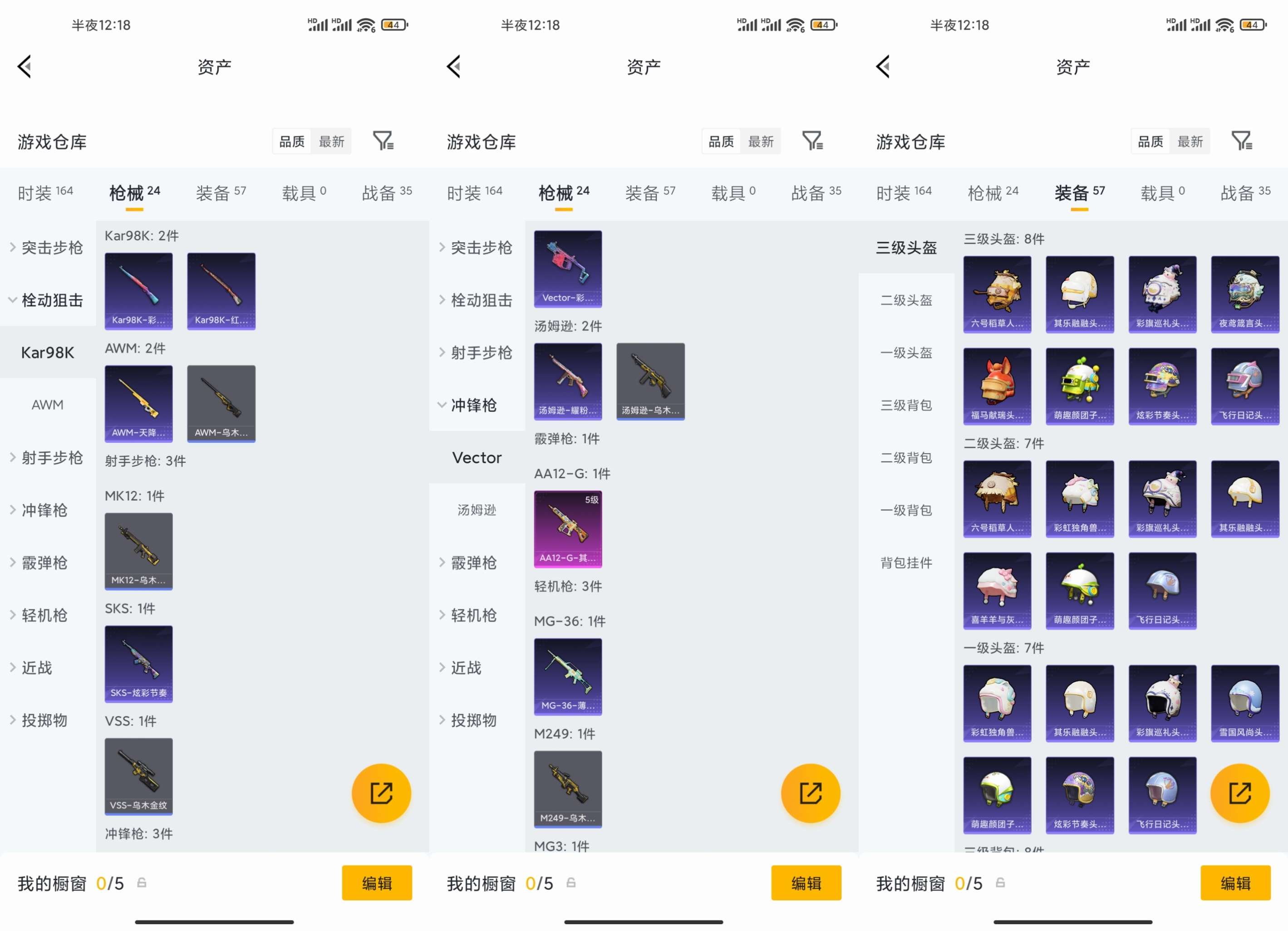1288x931 pixels.
Task: Select the gold AWM-天降 sniper skin
Action: (x=138, y=404)
